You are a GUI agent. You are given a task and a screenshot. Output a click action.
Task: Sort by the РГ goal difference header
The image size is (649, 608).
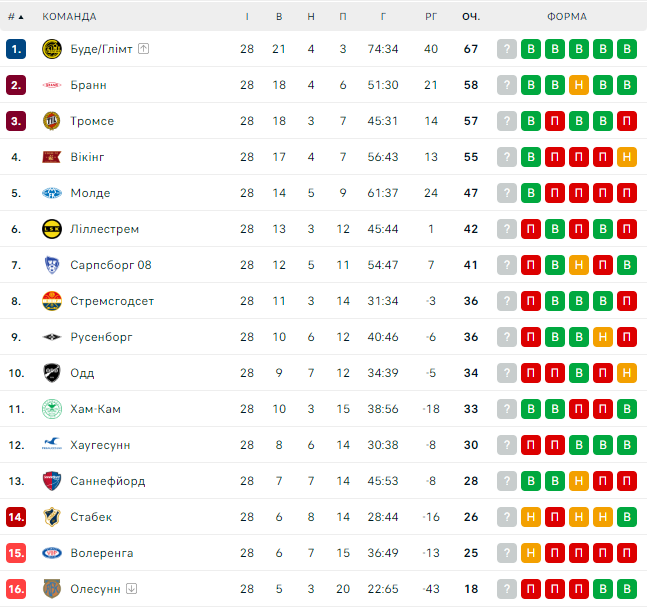point(431,17)
